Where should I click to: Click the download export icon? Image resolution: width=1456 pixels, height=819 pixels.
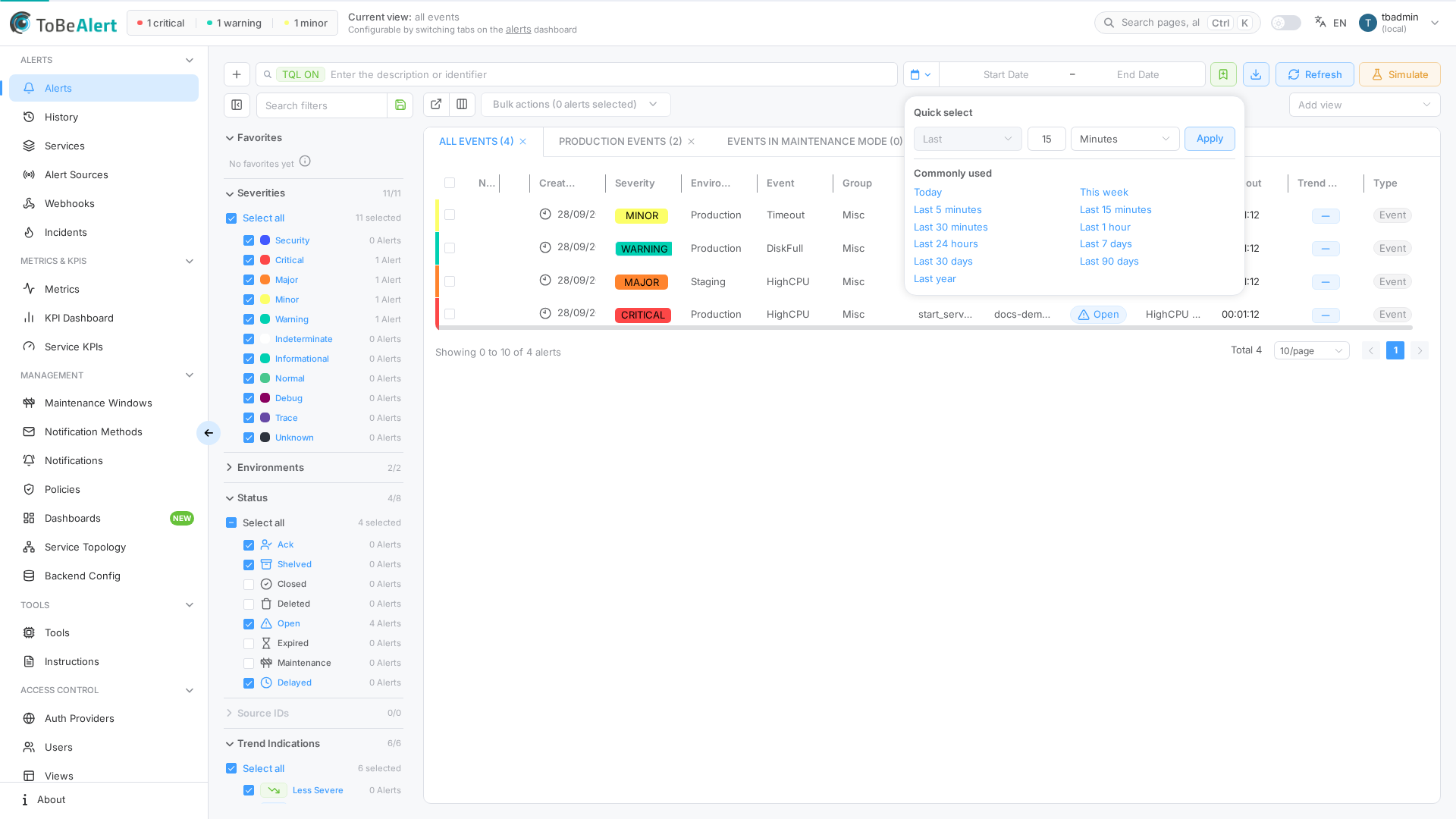[x=1256, y=74]
